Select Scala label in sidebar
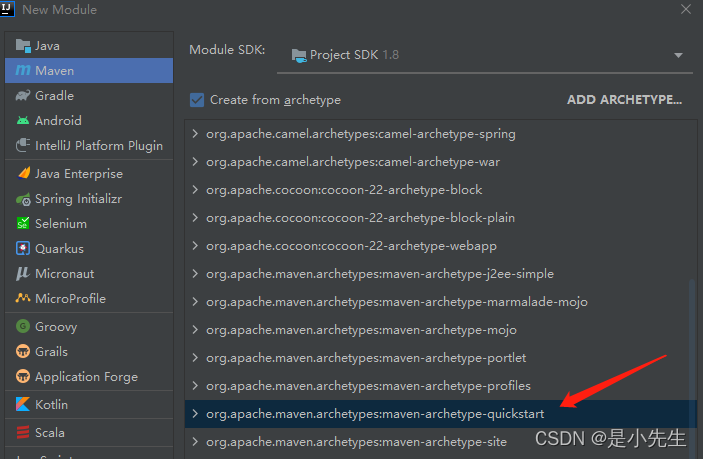 pyautogui.click(x=49, y=433)
